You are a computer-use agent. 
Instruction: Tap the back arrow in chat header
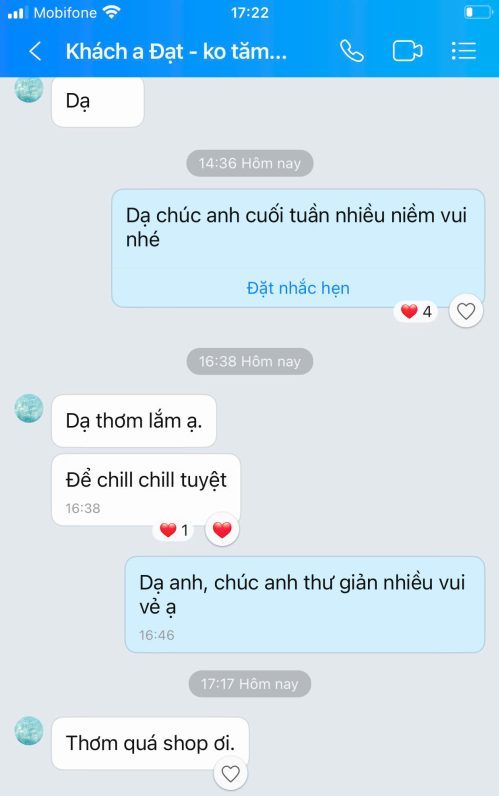pos(35,51)
